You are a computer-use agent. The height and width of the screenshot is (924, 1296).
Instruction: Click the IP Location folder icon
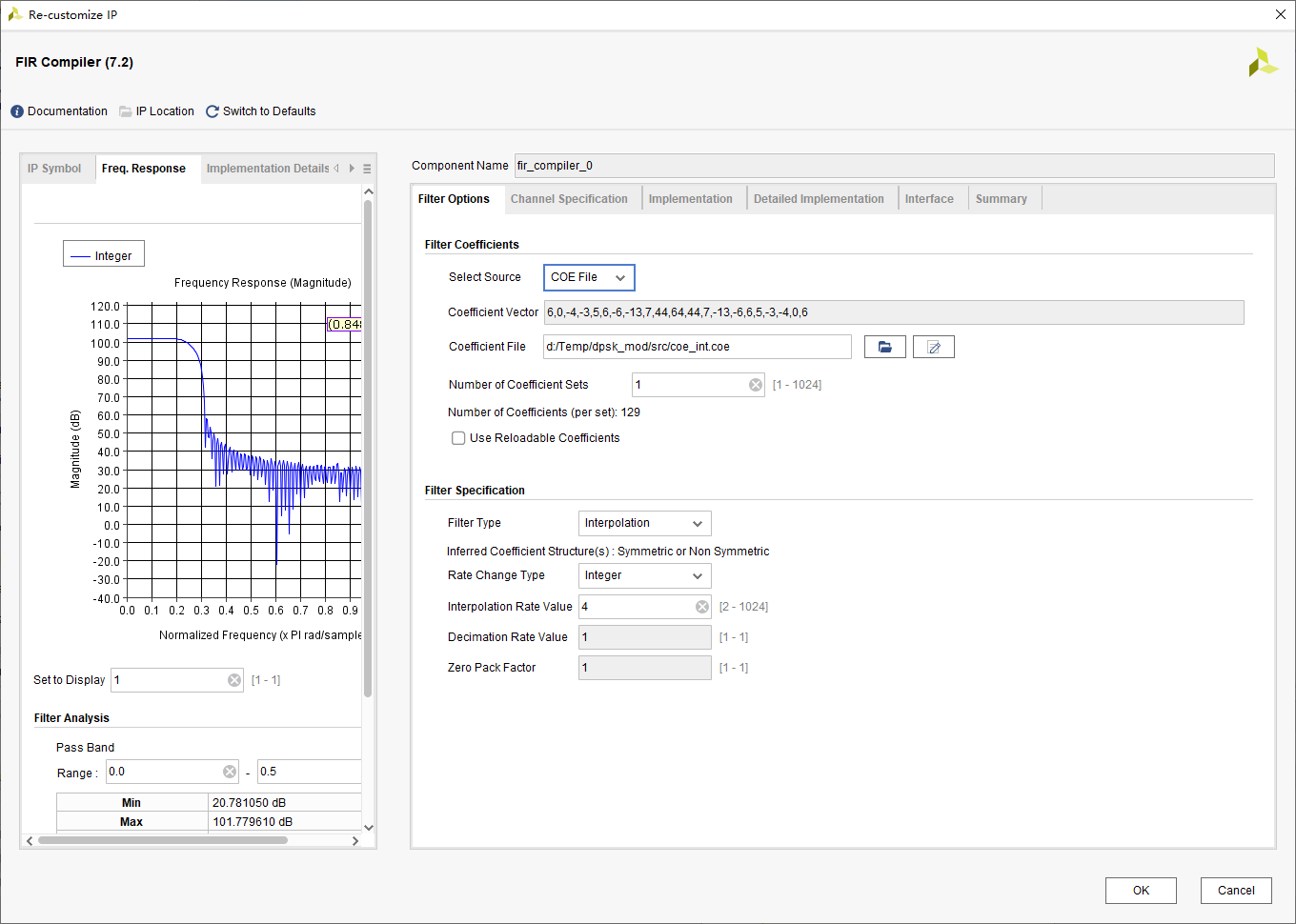tap(126, 111)
